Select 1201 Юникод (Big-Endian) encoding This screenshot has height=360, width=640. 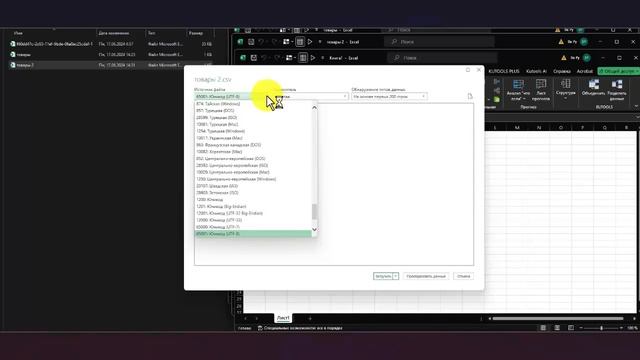pyautogui.click(x=253, y=207)
